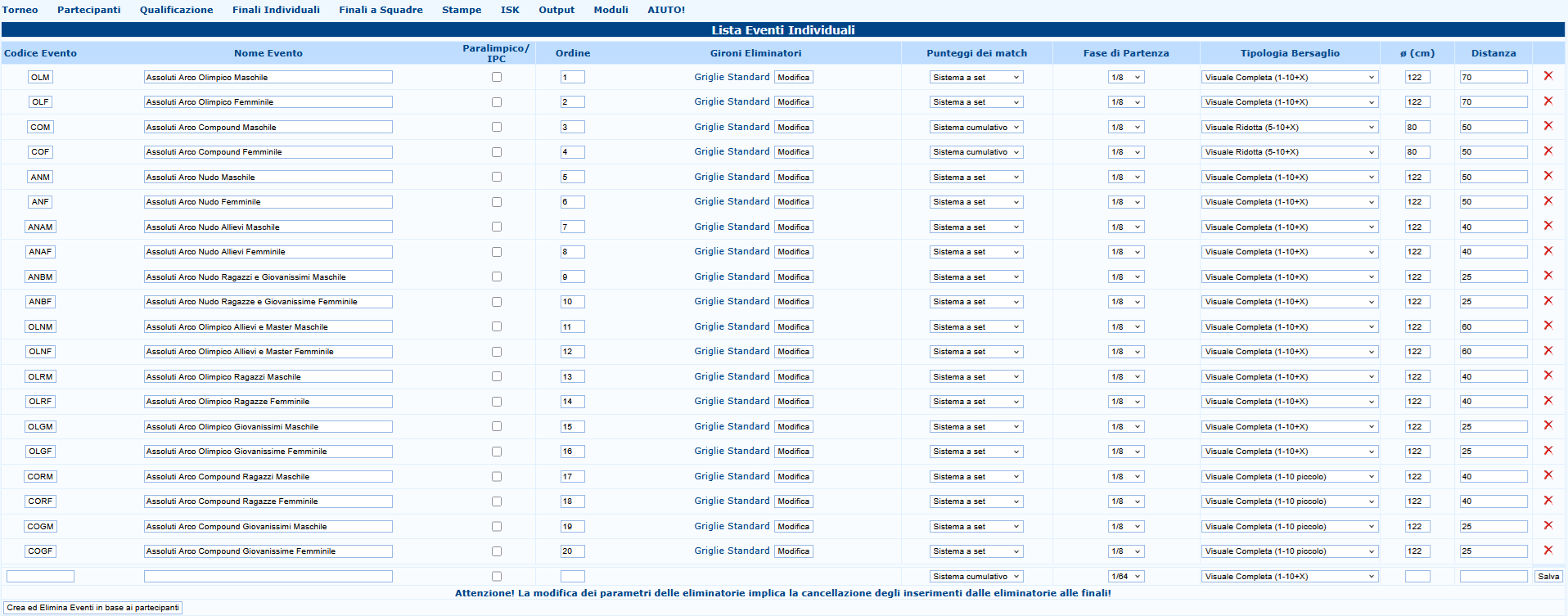Delete the COGM event row
This screenshot has width=1568, height=616.
pos(1548,525)
